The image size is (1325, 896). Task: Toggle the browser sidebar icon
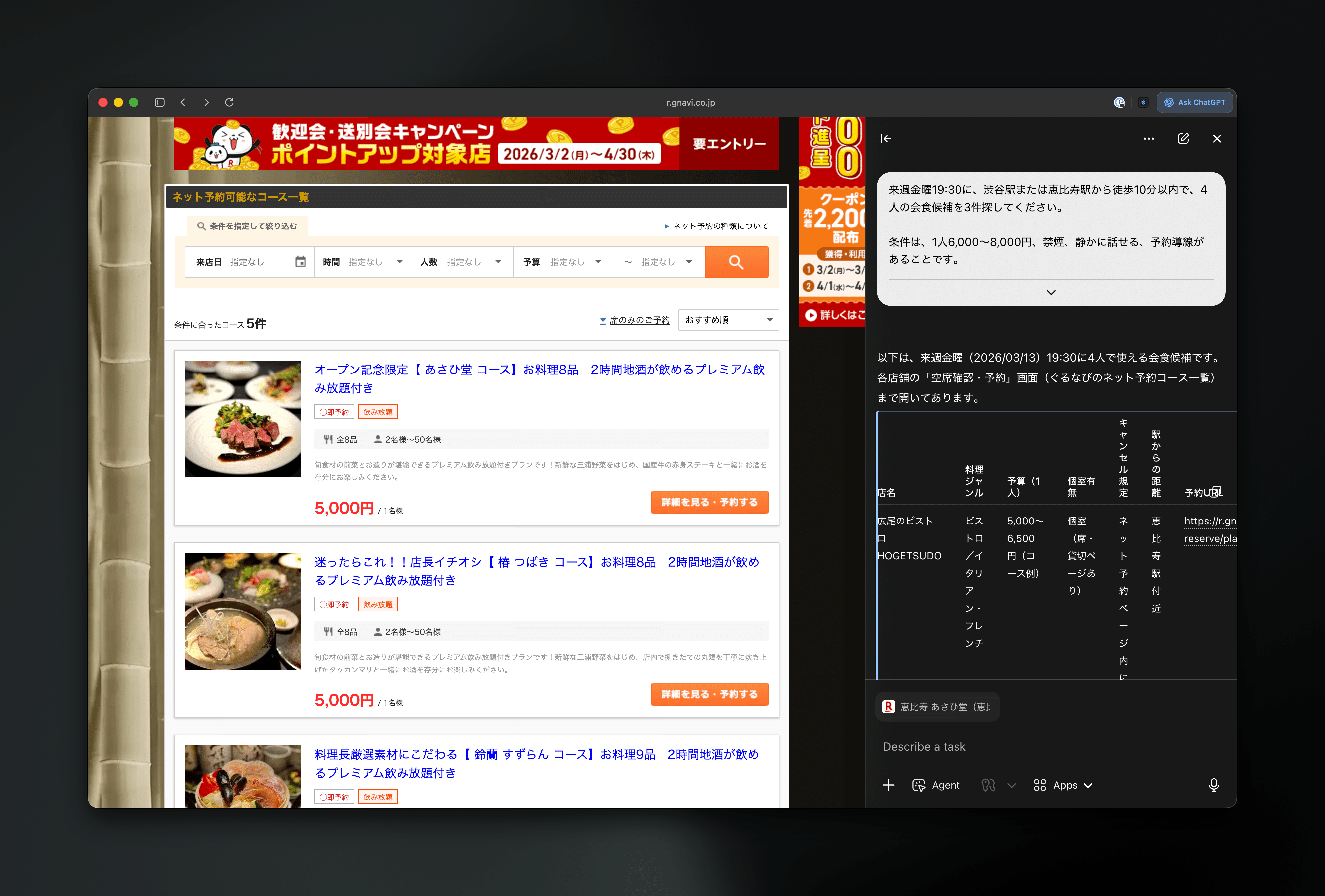click(x=160, y=102)
